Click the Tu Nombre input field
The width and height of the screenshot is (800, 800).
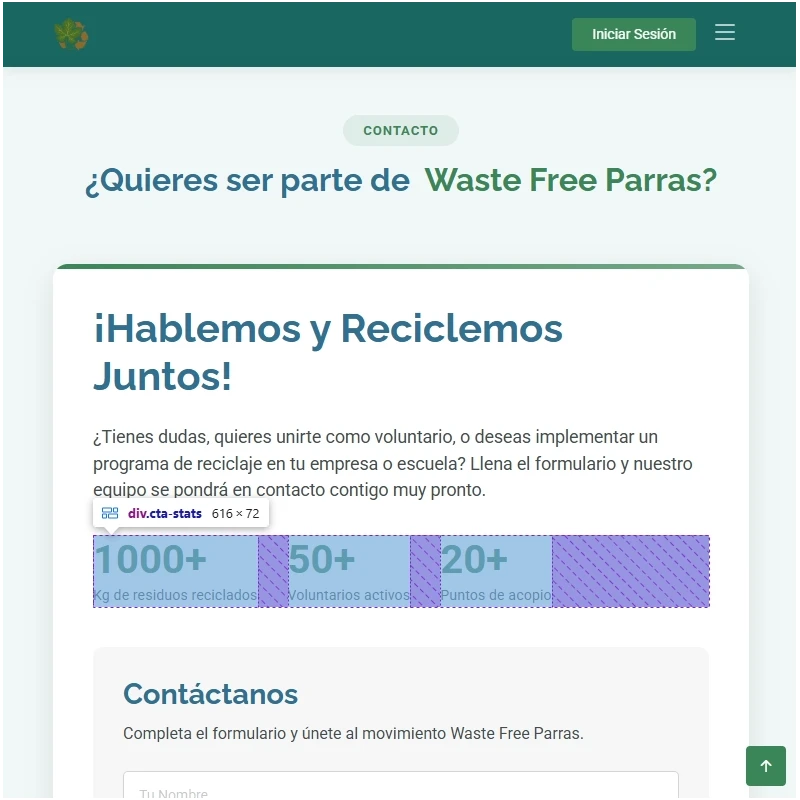[x=401, y=786]
